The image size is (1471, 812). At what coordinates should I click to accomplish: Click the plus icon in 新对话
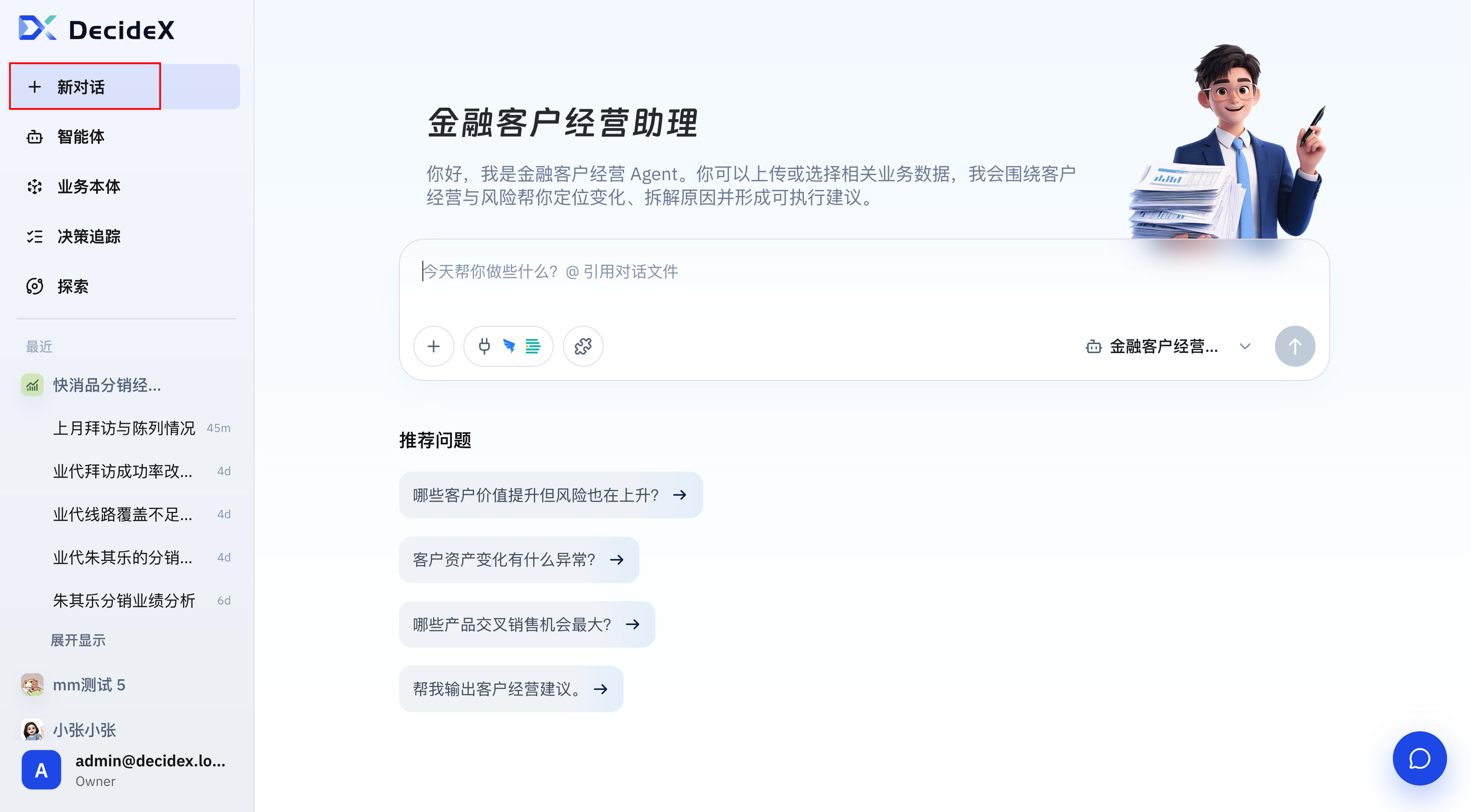pos(35,87)
